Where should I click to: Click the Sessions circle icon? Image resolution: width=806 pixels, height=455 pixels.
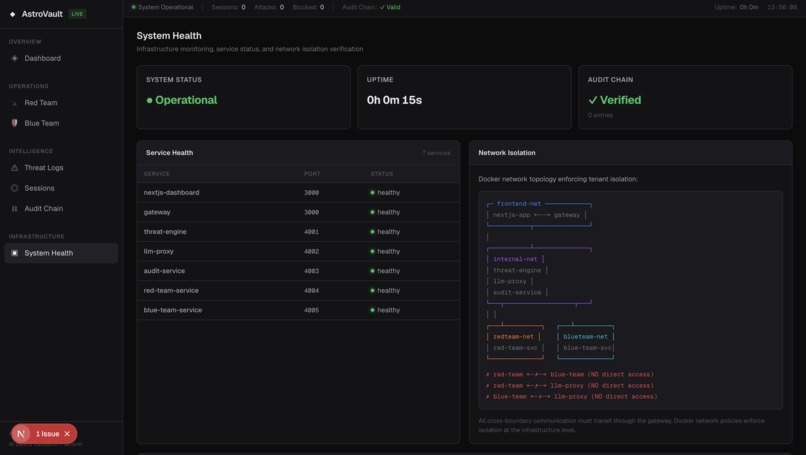click(14, 188)
